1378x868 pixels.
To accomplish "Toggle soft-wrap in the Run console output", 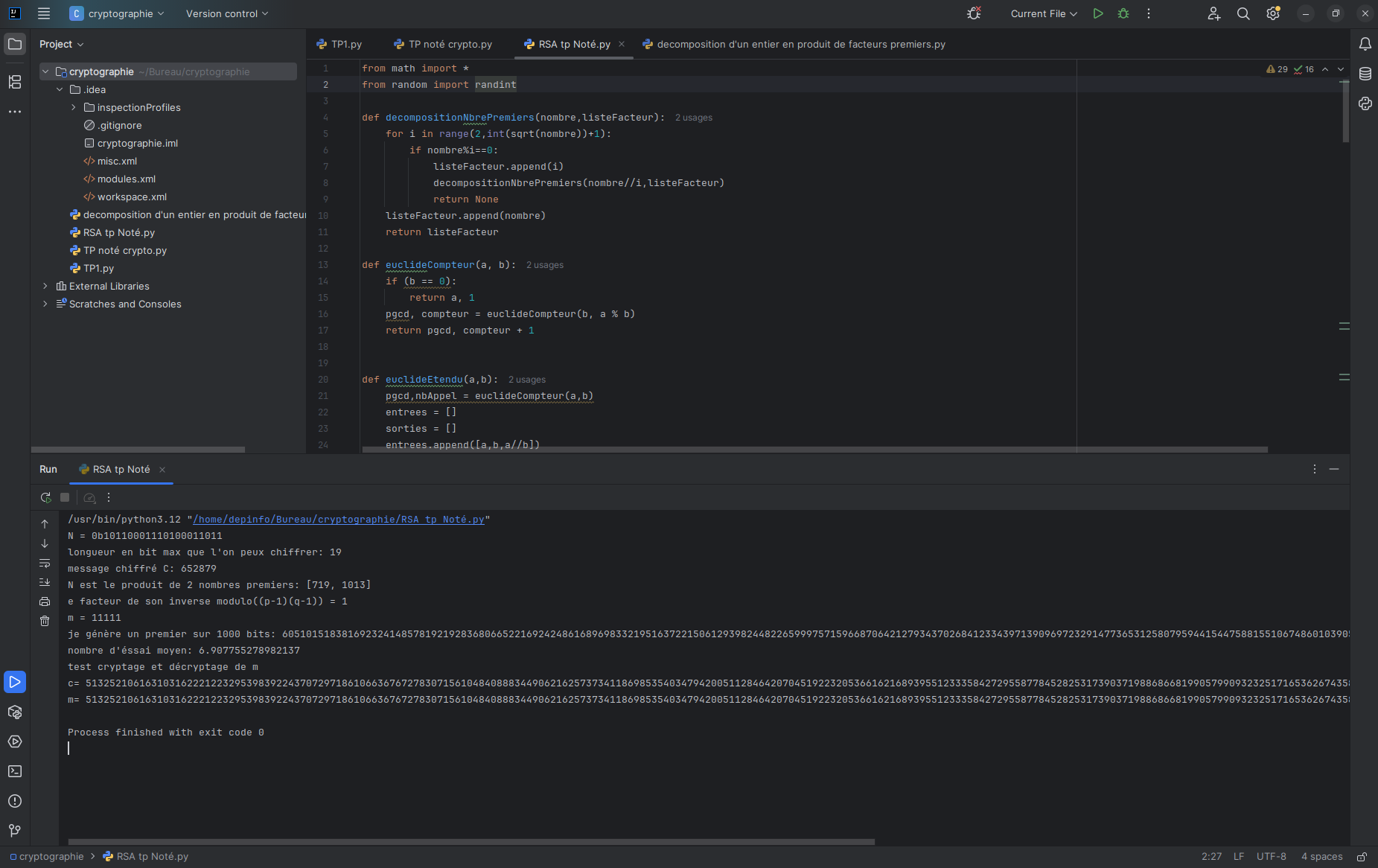I will click(x=45, y=564).
